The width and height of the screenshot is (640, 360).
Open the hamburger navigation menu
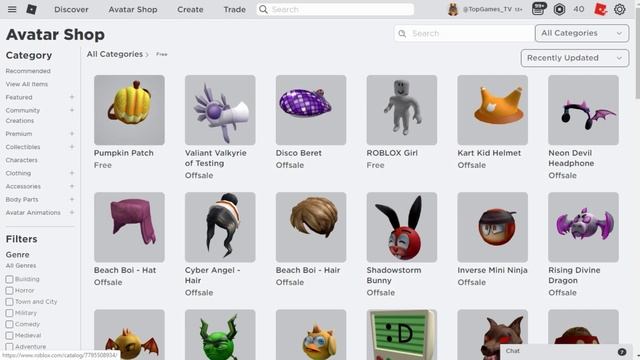tap(12, 9)
